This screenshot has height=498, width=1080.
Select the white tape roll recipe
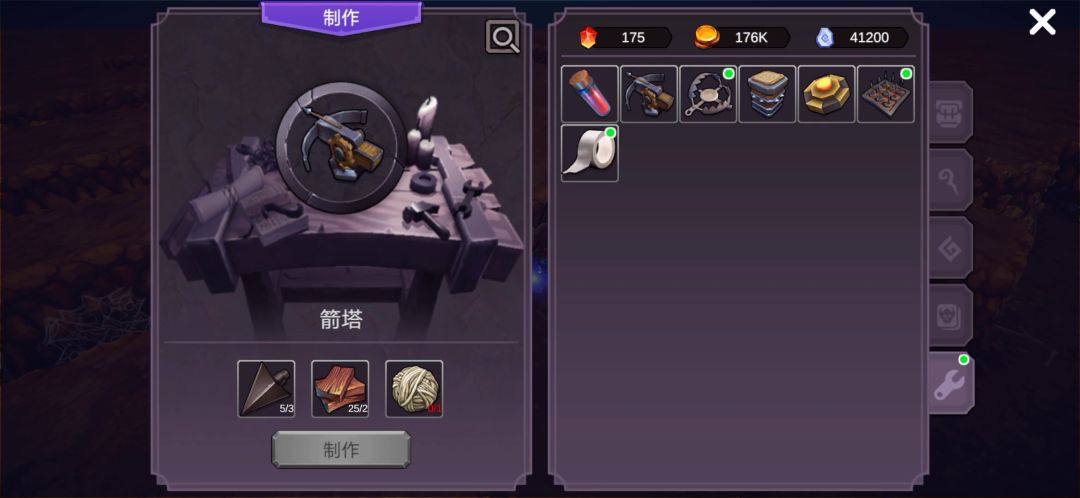[x=590, y=153]
